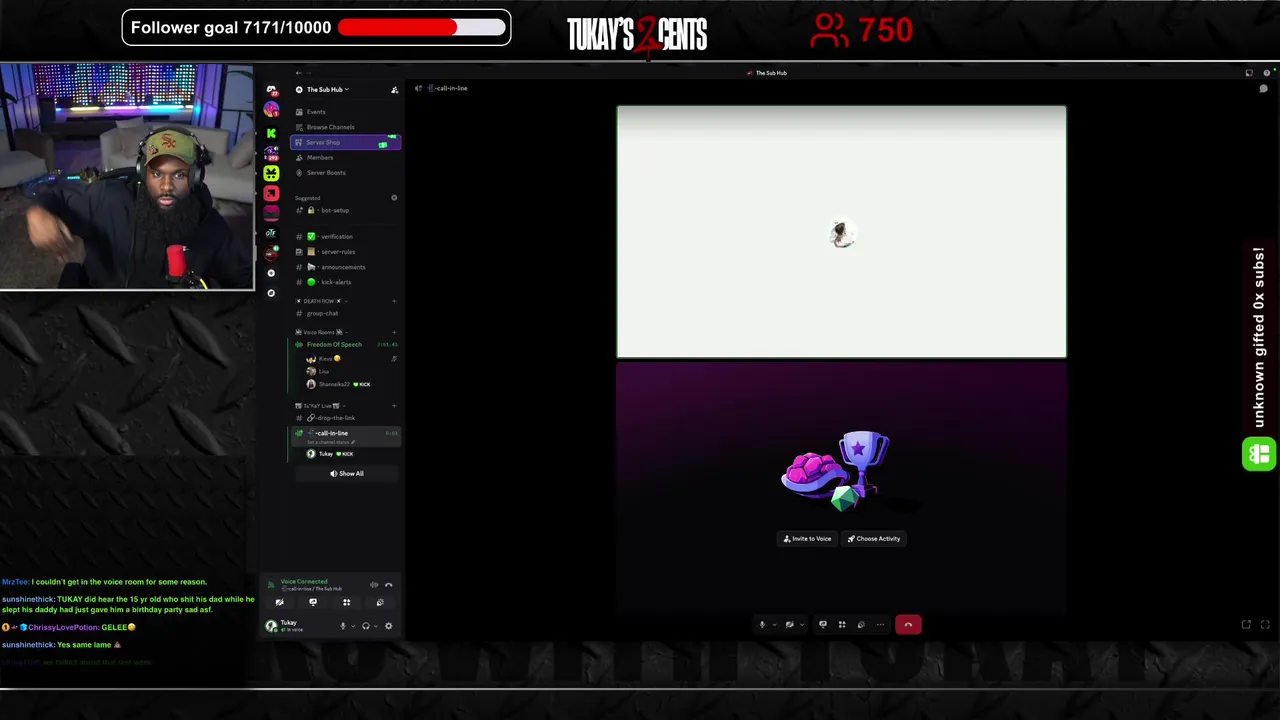Open camera options arrow in the call bar
The height and width of the screenshot is (720, 1280).
click(x=802, y=625)
